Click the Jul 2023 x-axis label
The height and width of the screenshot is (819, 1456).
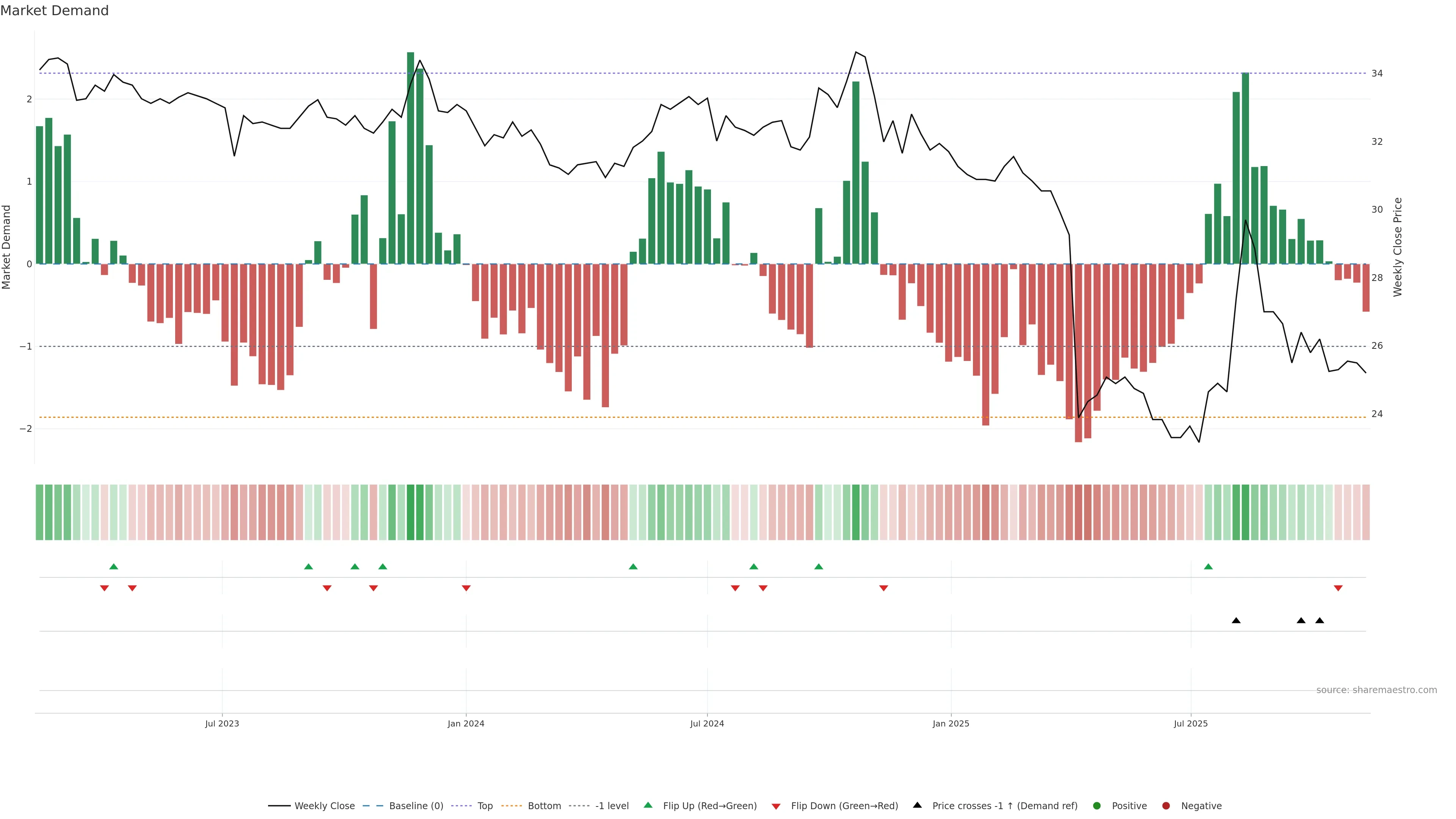(x=222, y=723)
